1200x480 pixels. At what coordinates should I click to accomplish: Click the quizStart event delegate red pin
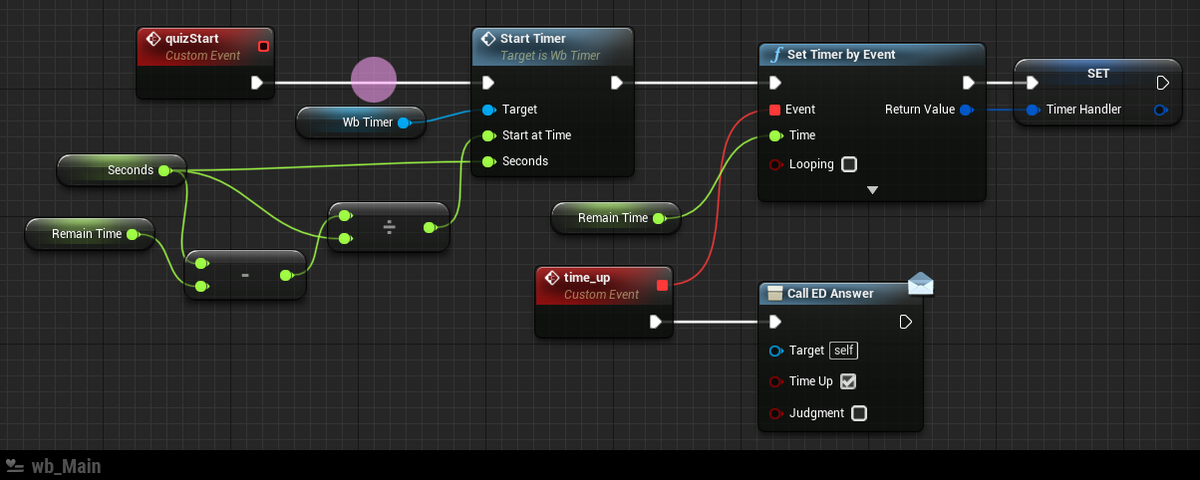(263, 46)
